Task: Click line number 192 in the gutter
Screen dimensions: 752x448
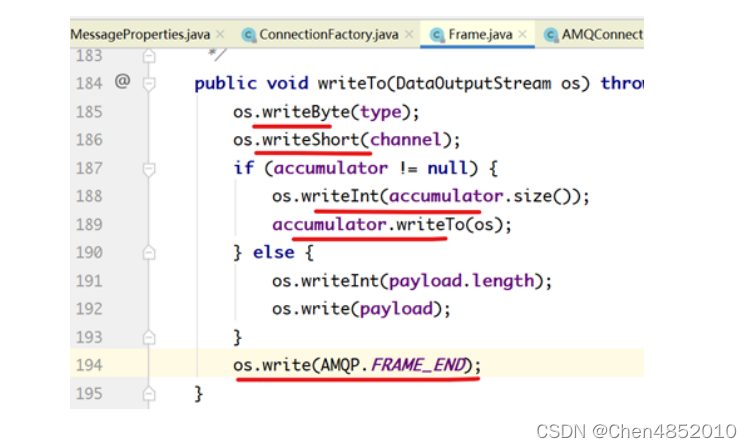Action: pyautogui.click(x=89, y=309)
